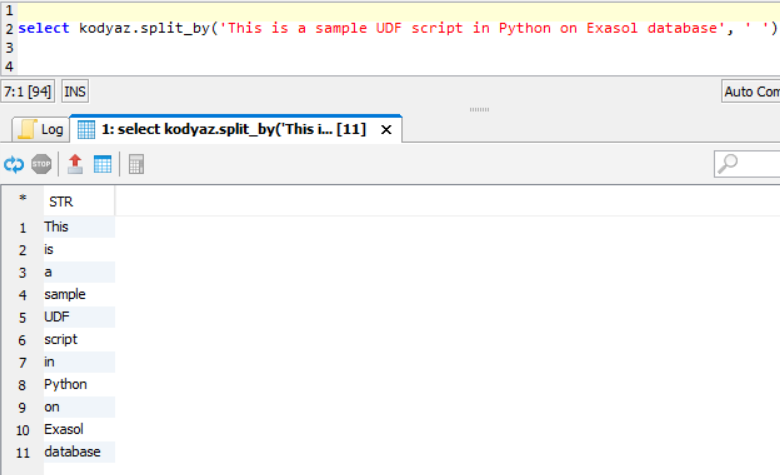Click 'kodyaz.split_by' in the SQL editor

(x=144, y=28)
